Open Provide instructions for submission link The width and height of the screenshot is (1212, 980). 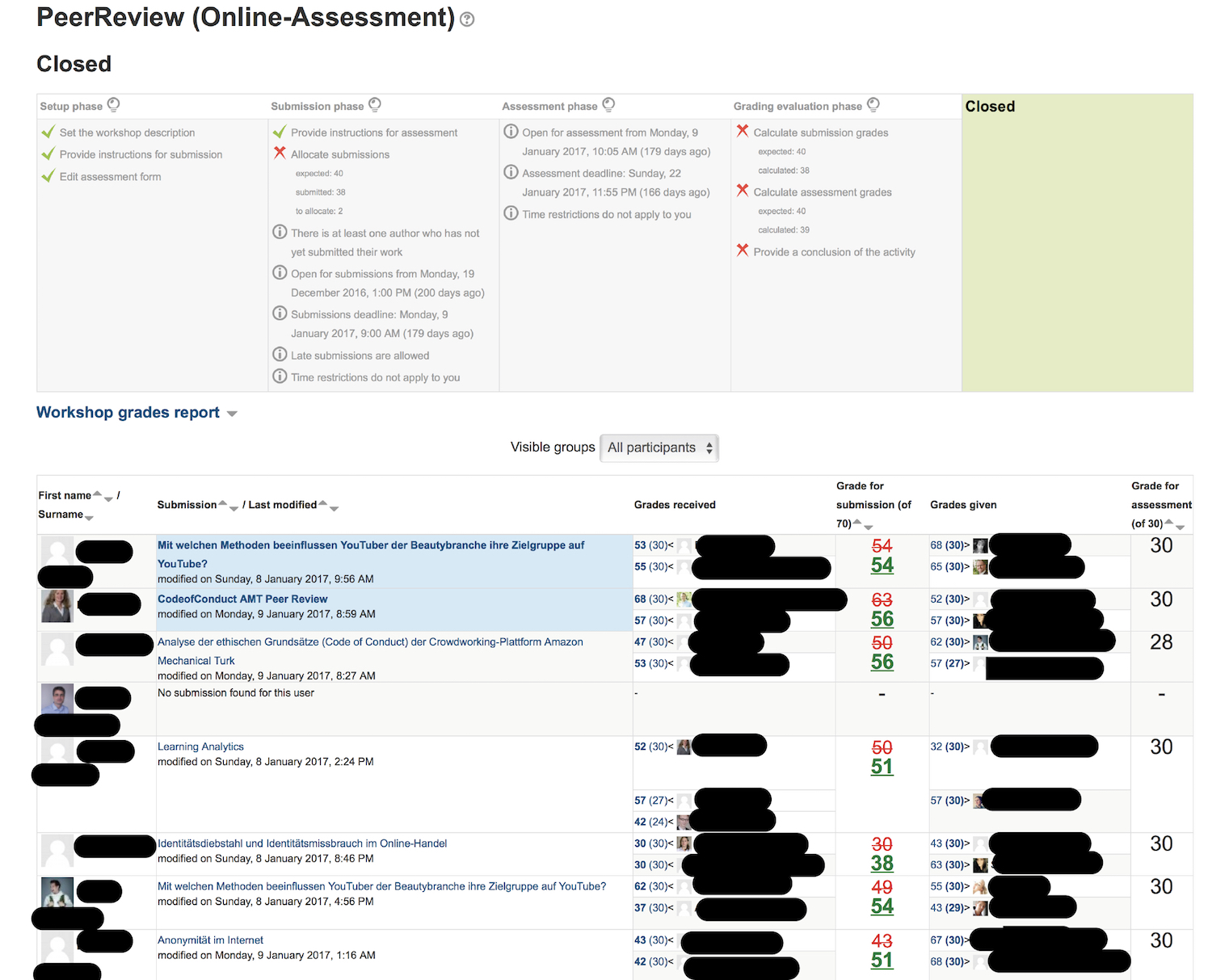pyautogui.click(x=141, y=154)
